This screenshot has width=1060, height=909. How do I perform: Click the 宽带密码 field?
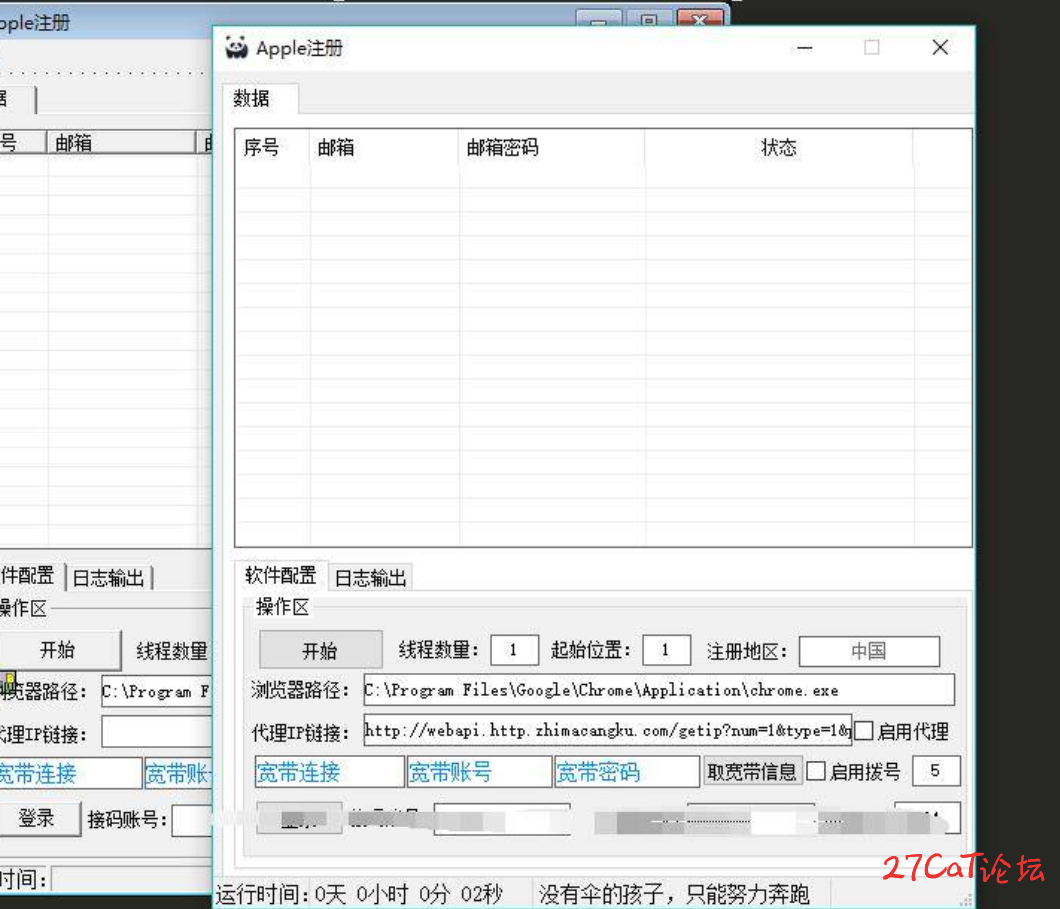[627, 772]
